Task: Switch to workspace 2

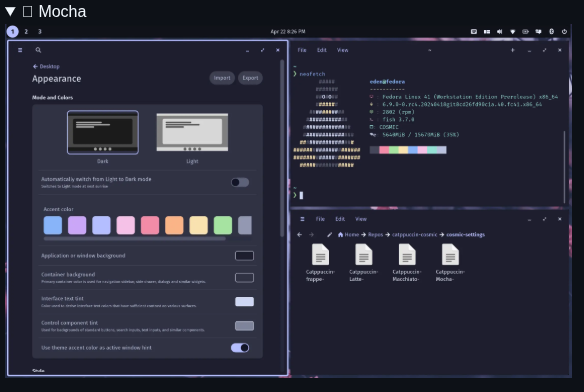Action: [x=26, y=32]
